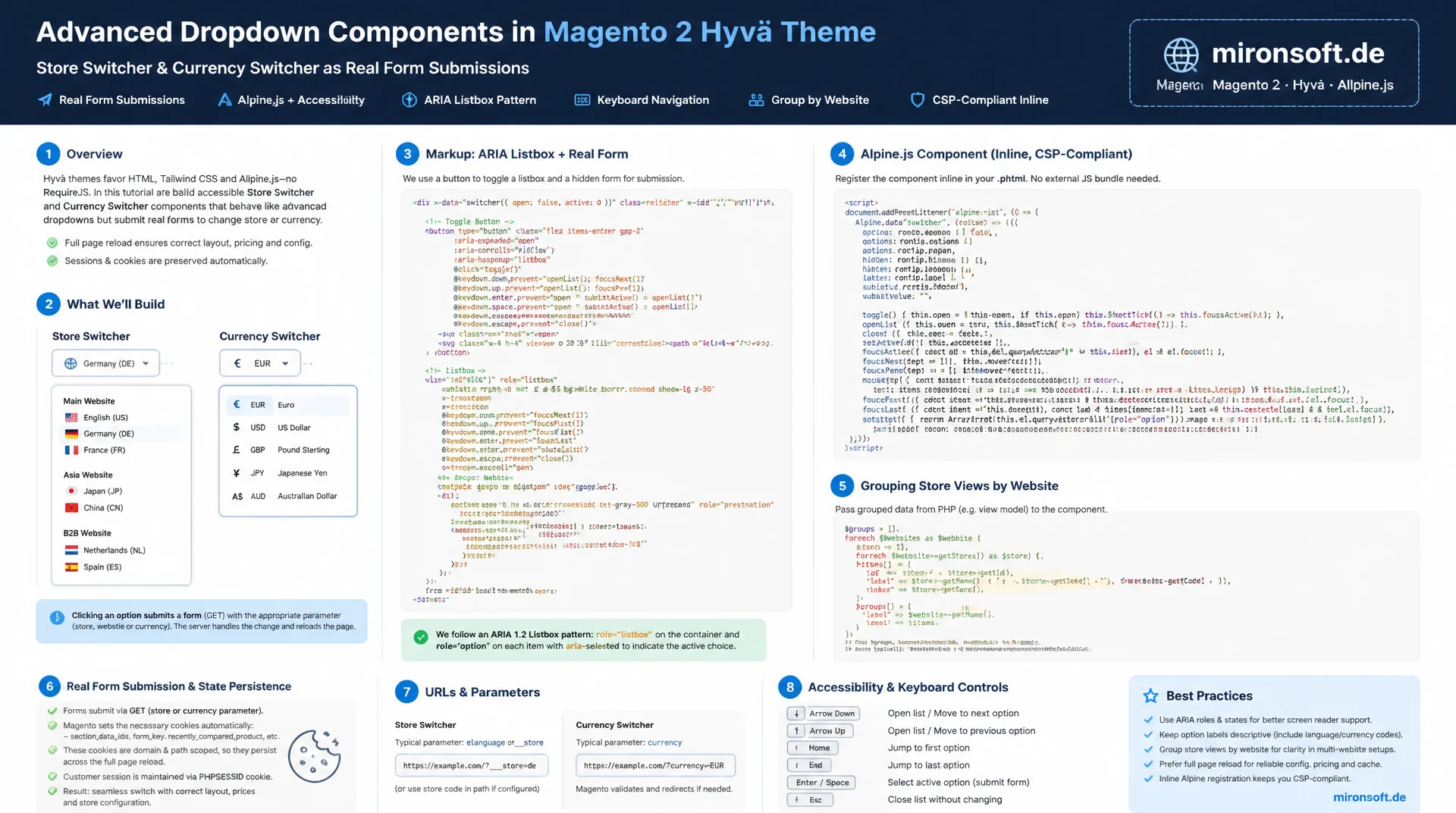1456x813 pixels.
Task: Select the EUR Euro currency option
Action: coord(288,405)
